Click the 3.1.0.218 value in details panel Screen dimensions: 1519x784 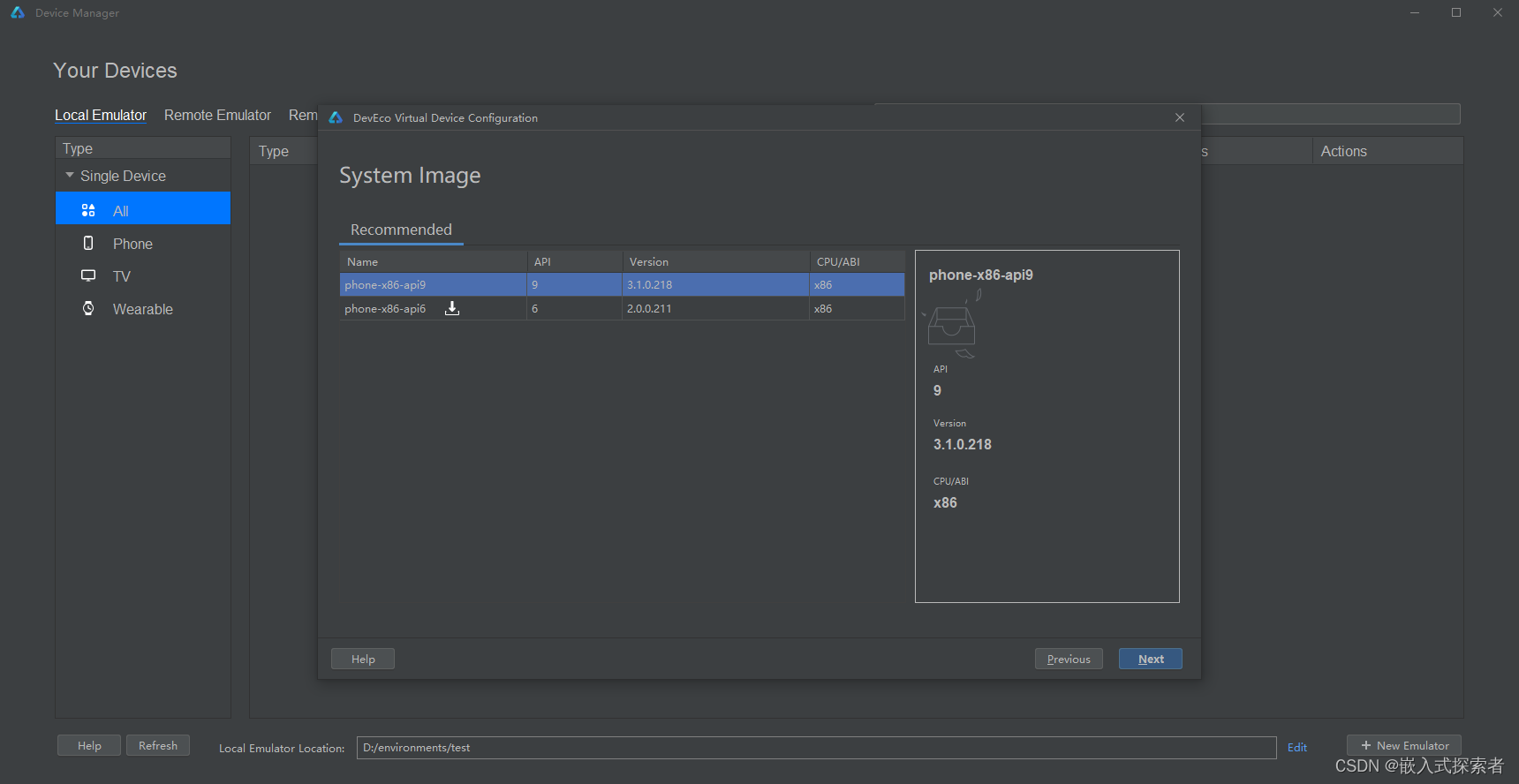[x=963, y=444]
